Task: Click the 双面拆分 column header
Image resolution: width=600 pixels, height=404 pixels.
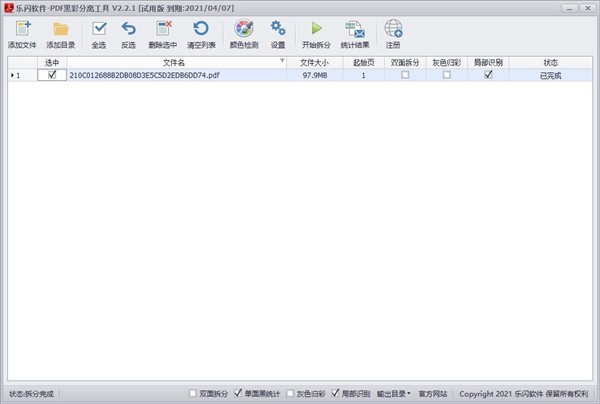Action: (x=405, y=62)
